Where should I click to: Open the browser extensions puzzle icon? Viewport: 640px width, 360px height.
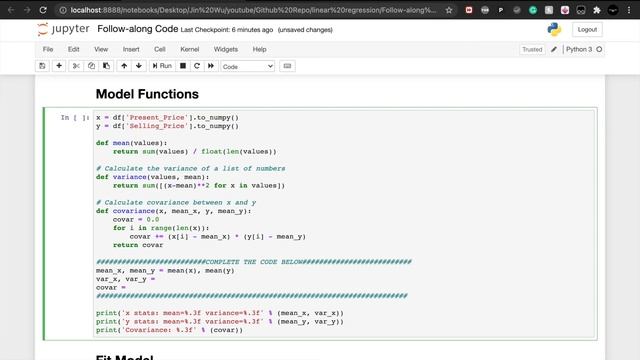pos(597,10)
